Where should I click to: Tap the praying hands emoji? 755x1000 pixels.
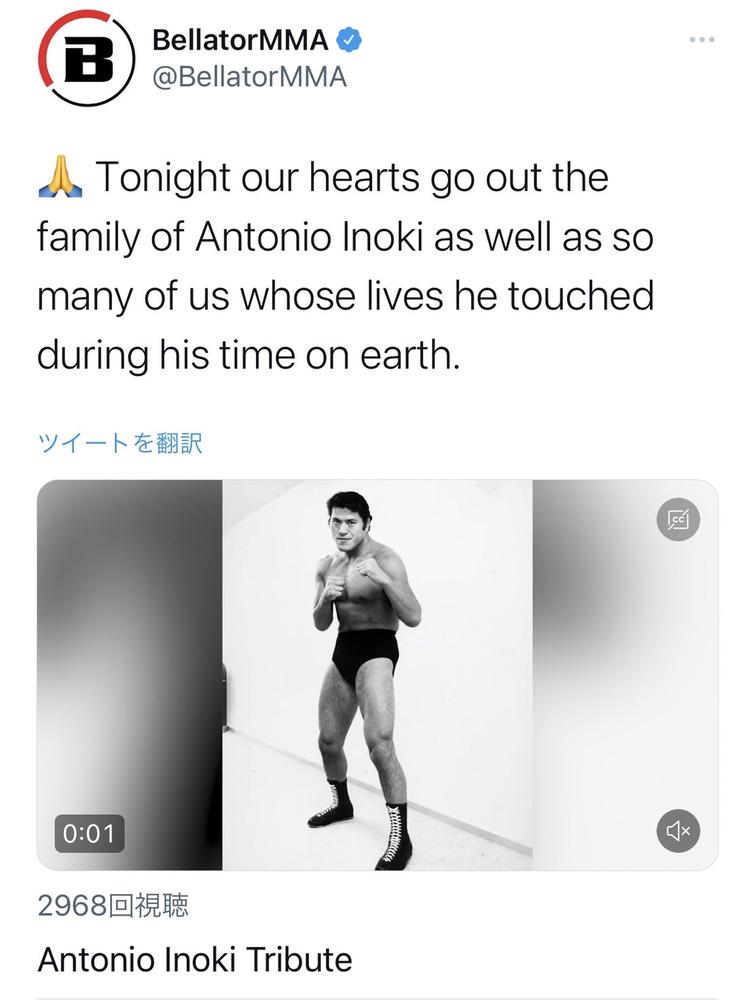[61, 177]
